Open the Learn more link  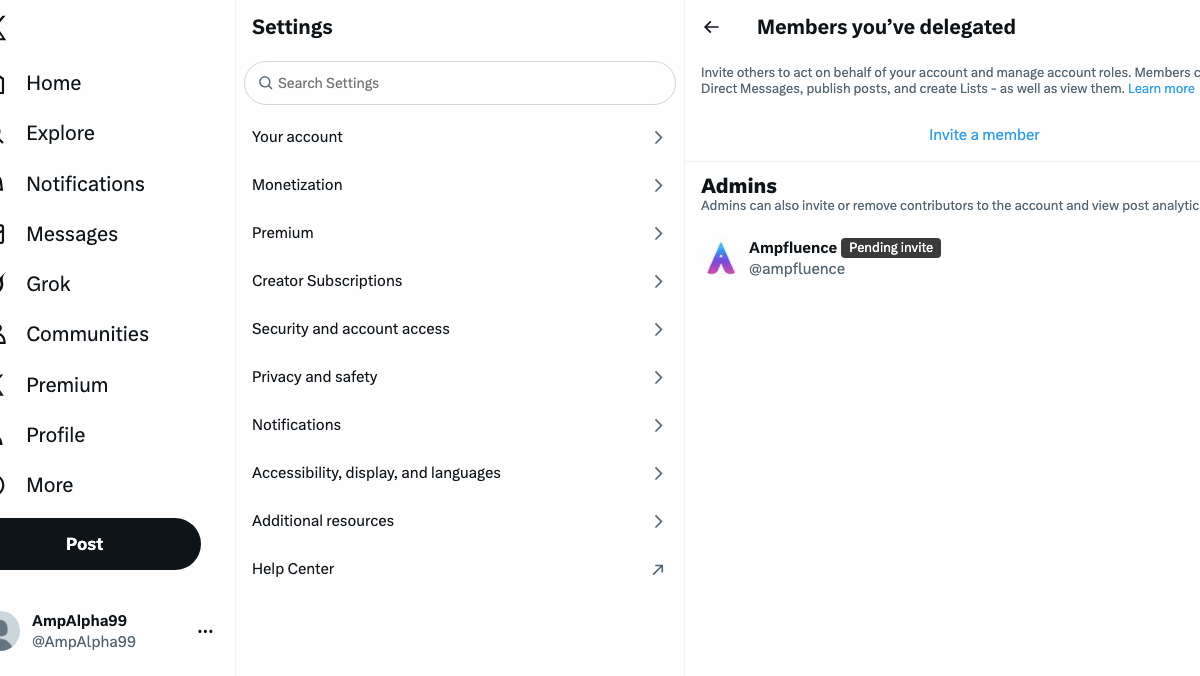(1161, 89)
